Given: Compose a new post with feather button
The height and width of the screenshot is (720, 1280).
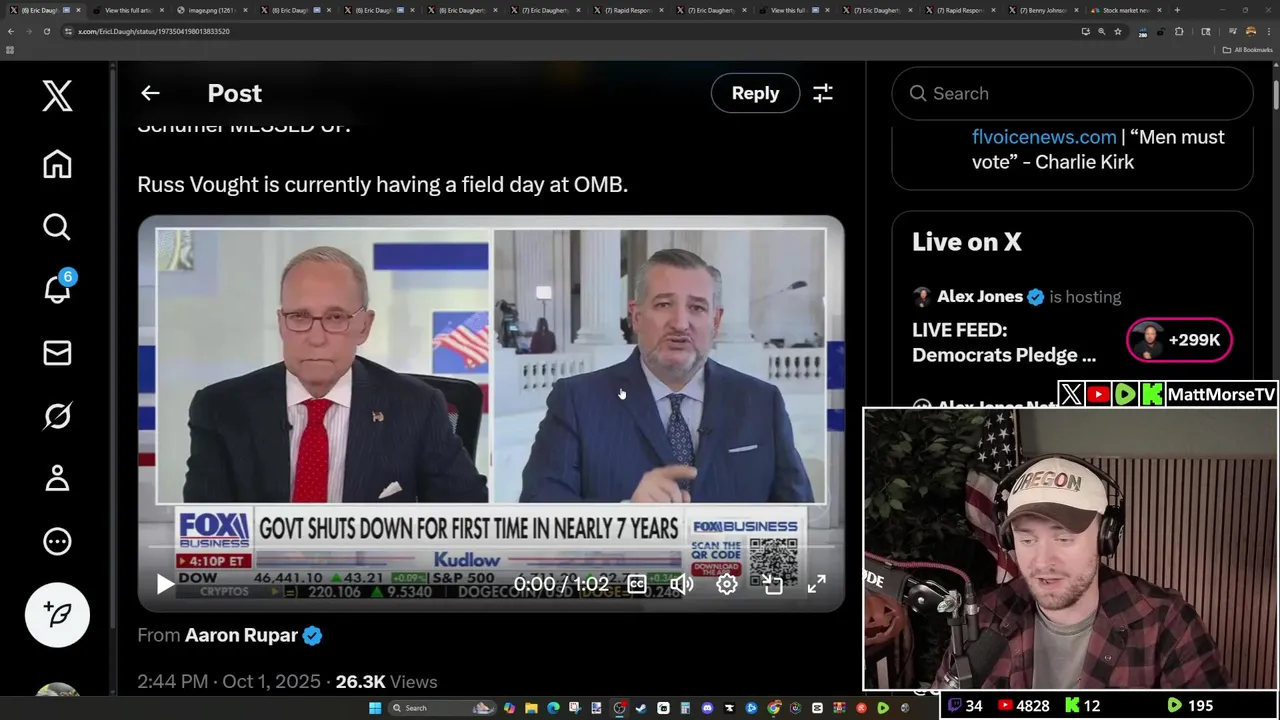Looking at the screenshot, I should click(x=57, y=615).
